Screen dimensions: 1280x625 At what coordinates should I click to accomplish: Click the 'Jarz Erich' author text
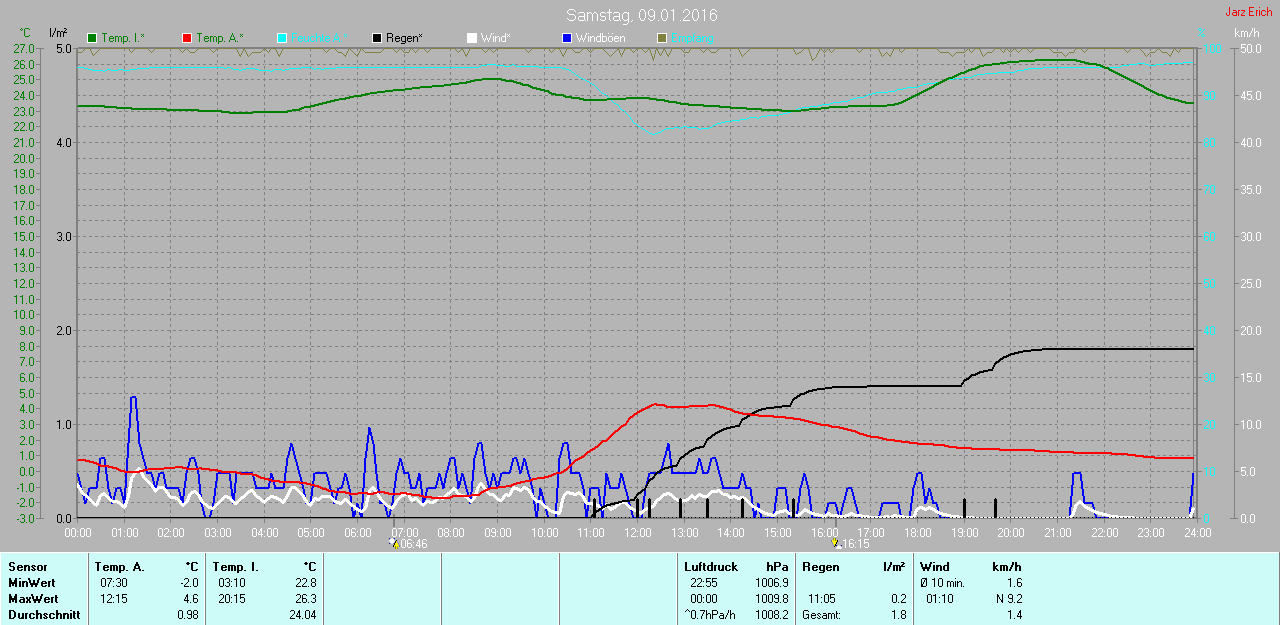pyautogui.click(x=1249, y=12)
